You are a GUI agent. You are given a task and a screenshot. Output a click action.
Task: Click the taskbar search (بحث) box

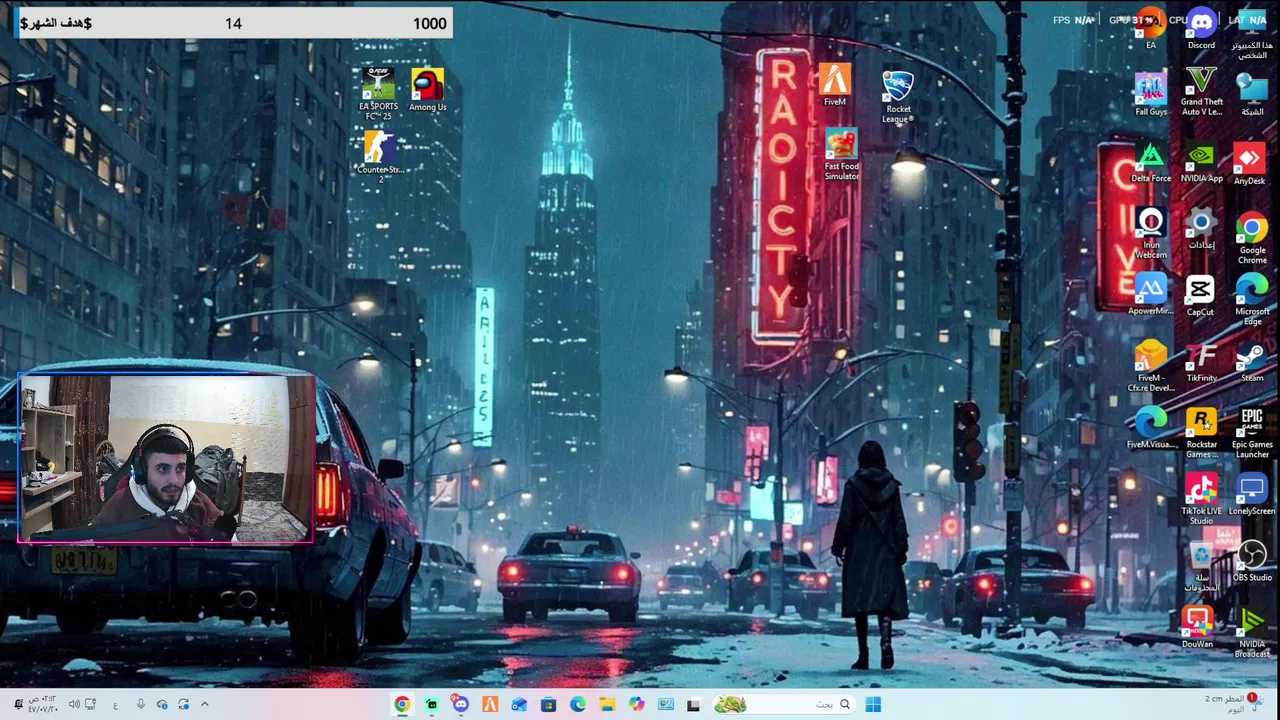(783, 705)
